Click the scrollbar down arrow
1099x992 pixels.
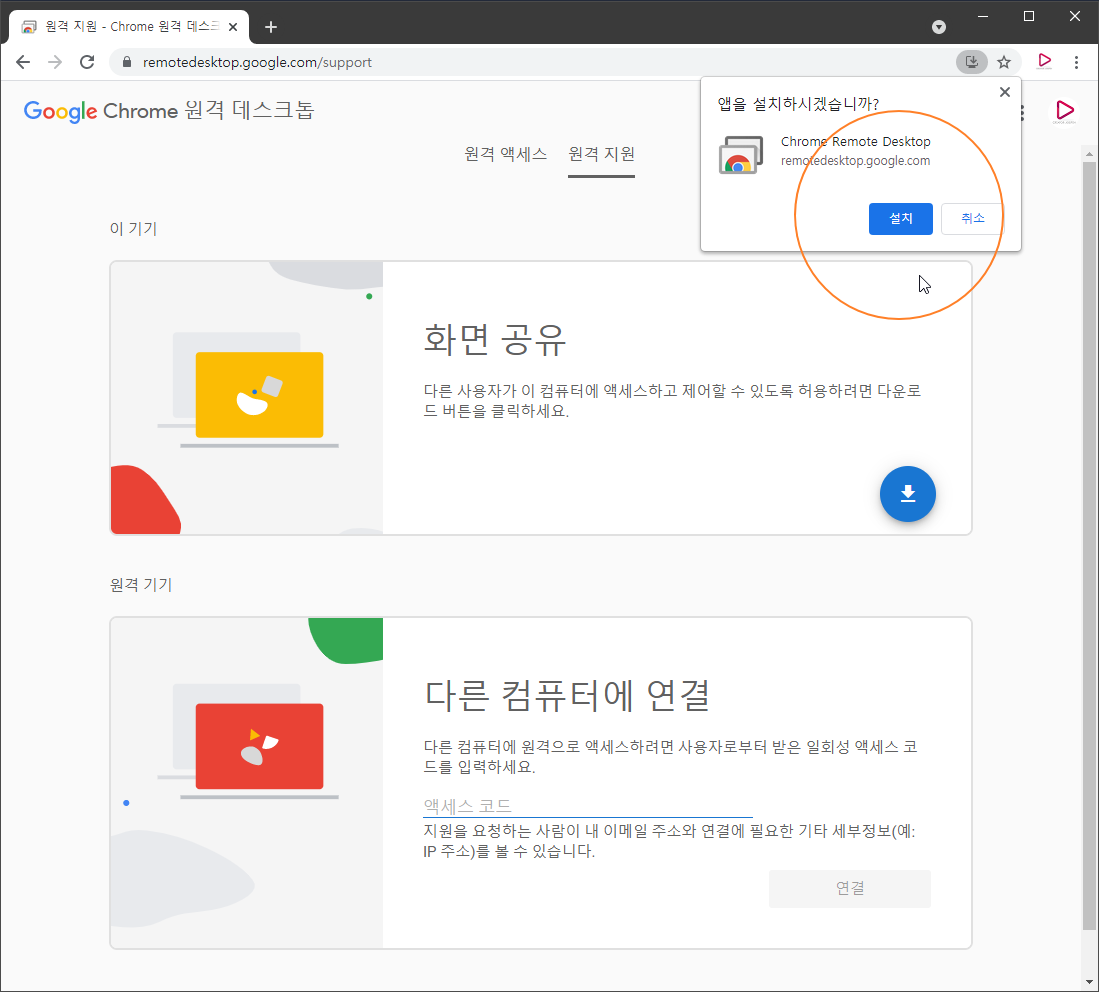pos(1088,981)
